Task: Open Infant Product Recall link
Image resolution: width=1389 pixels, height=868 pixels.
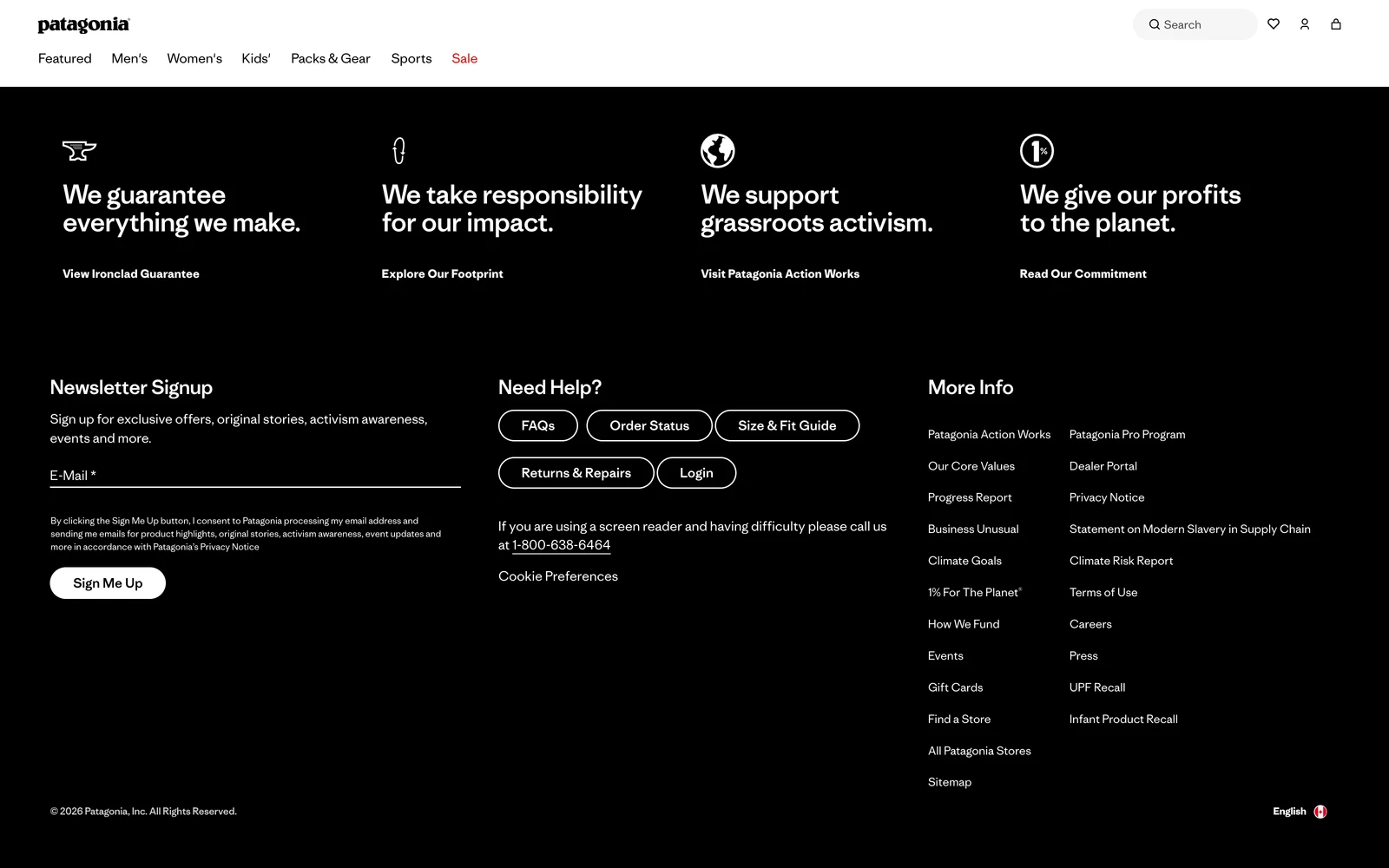Action: tap(1123, 719)
